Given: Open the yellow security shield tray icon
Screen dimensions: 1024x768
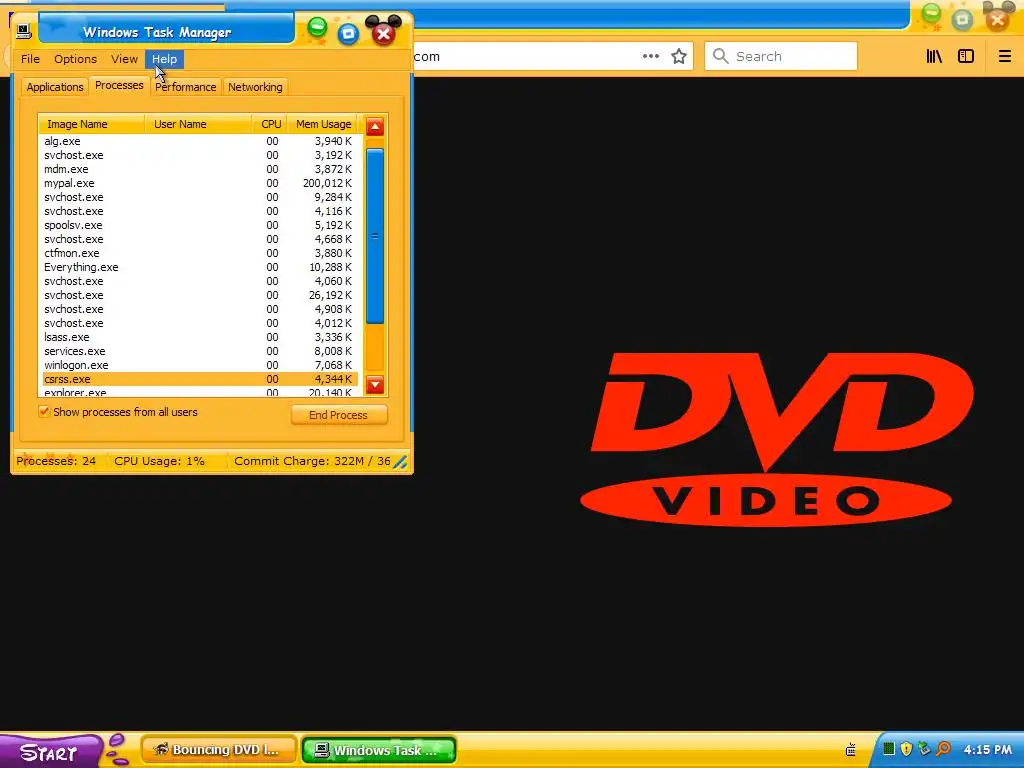Looking at the screenshot, I should pos(906,749).
